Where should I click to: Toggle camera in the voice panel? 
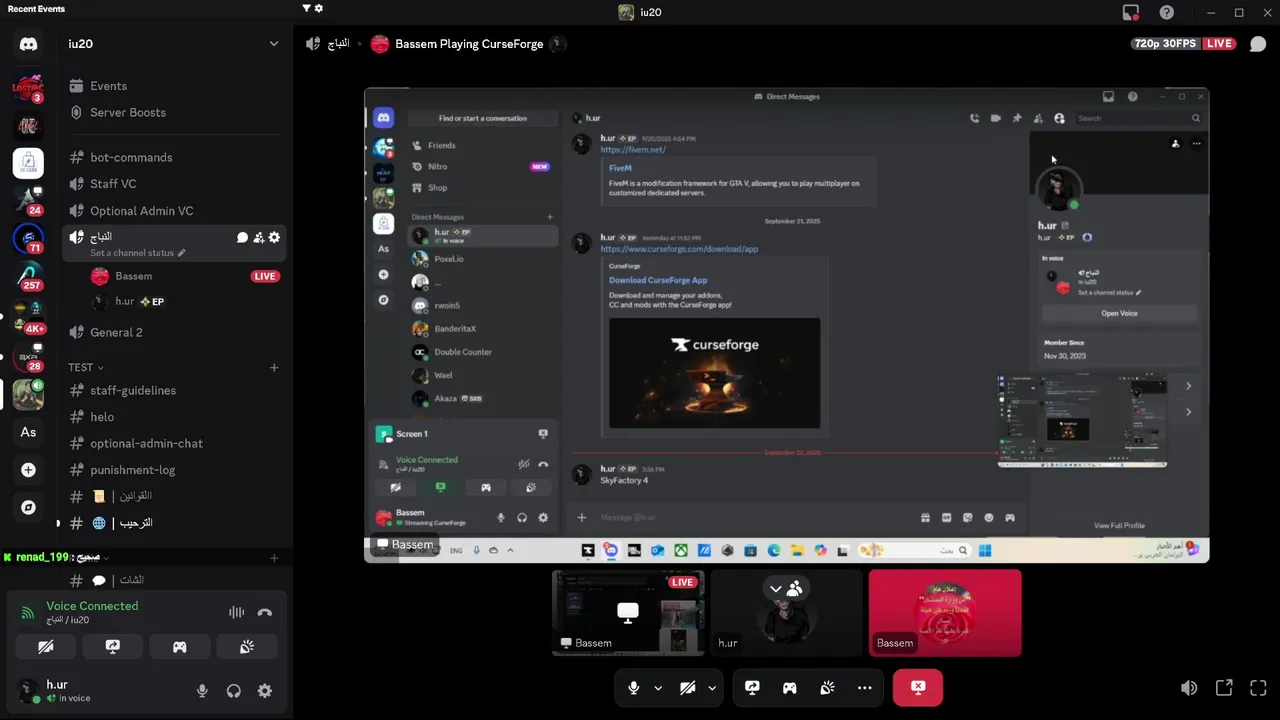coord(46,647)
